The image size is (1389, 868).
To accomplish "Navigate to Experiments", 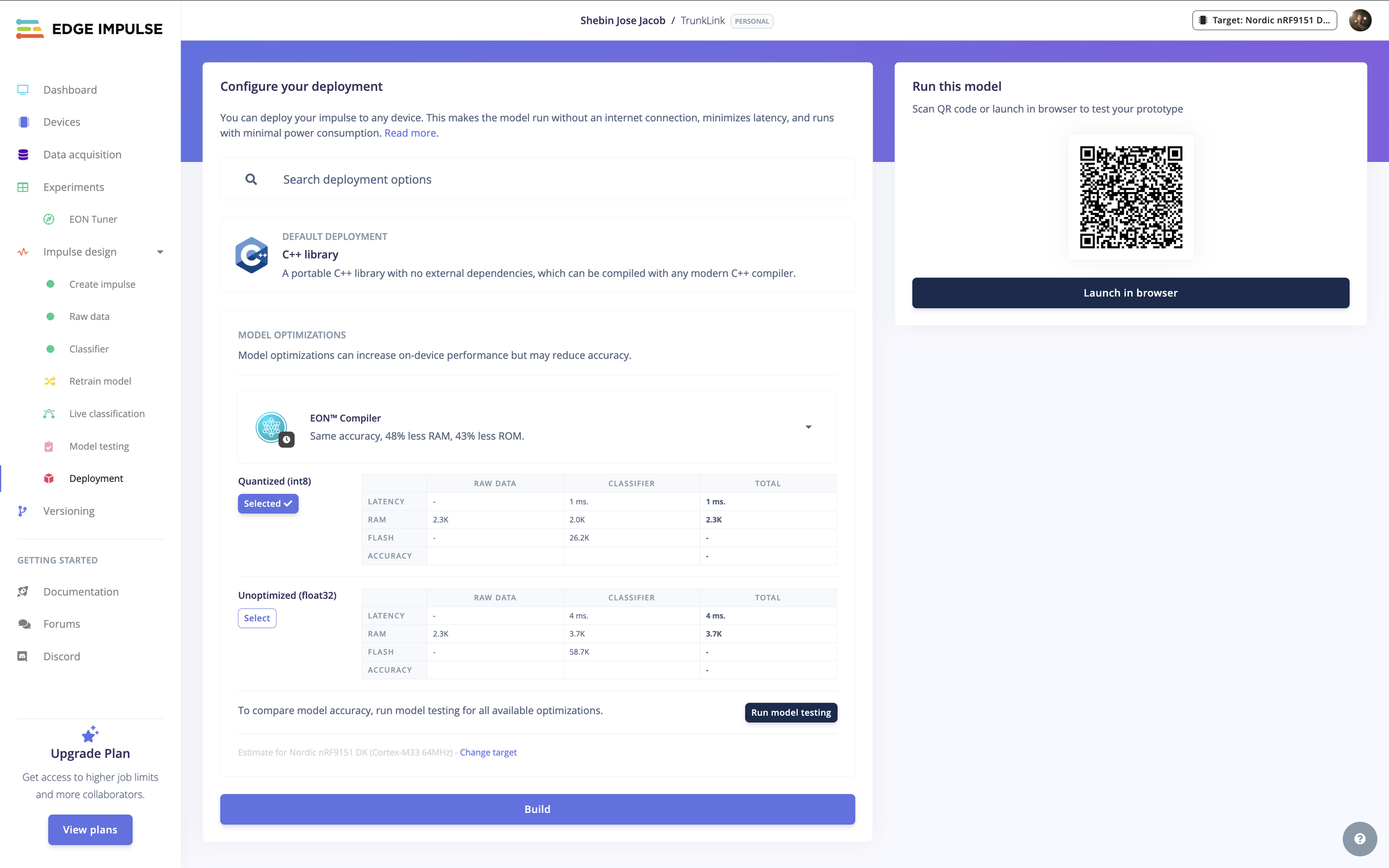I will click(x=74, y=187).
